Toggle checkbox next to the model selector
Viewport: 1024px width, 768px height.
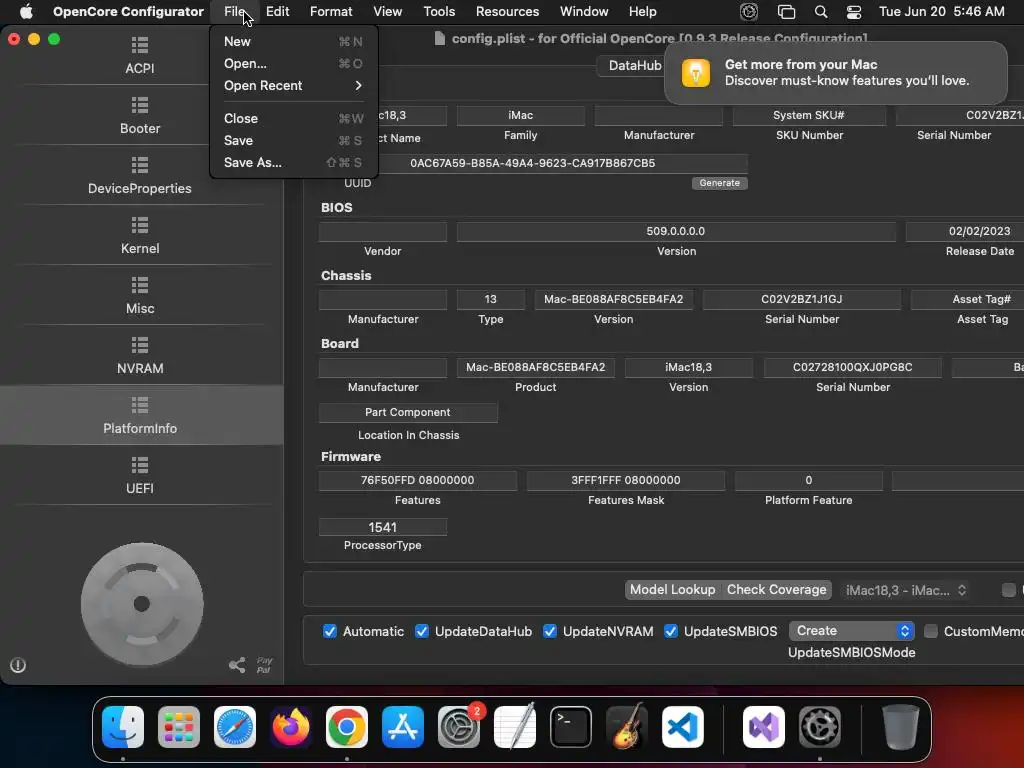[x=1009, y=590]
